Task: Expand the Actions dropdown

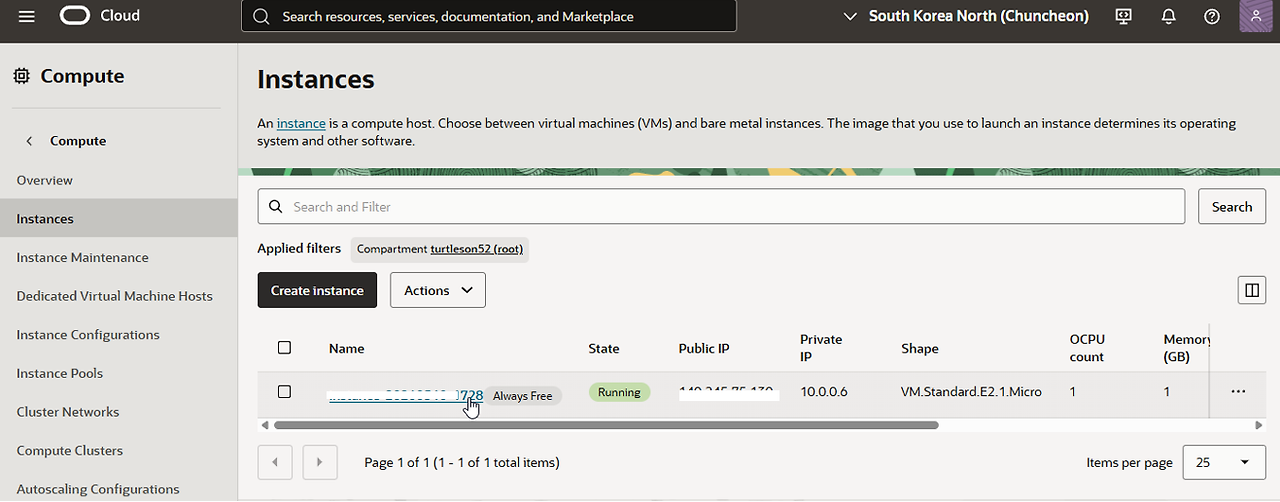Action: pos(438,290)
